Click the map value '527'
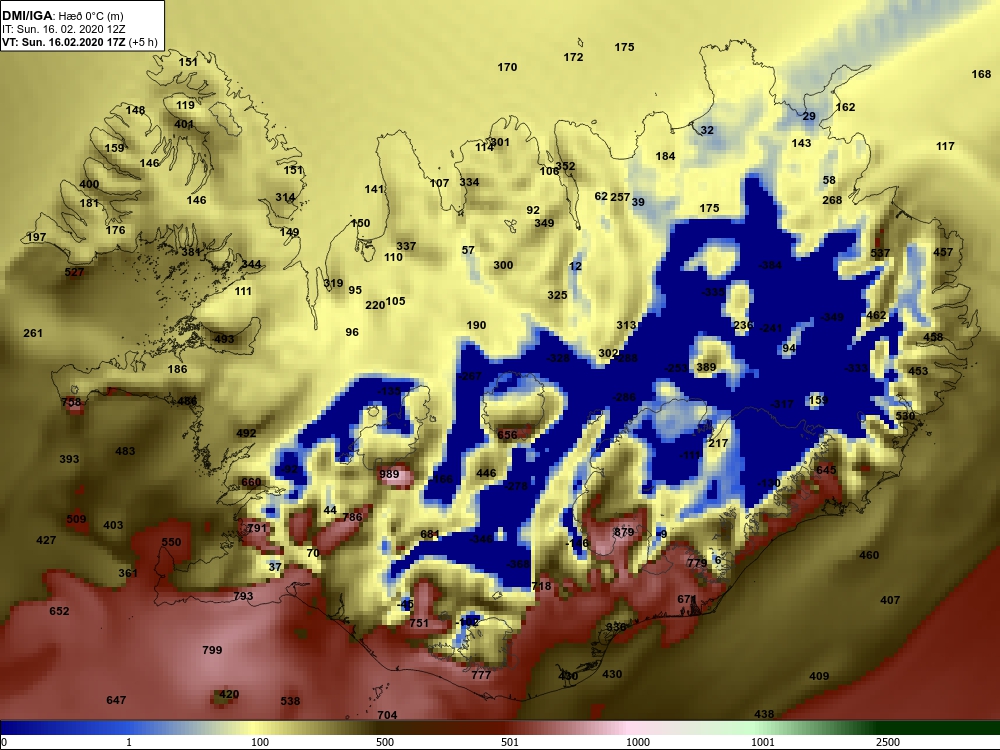This screenshot has height=750, width=1000. click(x=75, y=272)
